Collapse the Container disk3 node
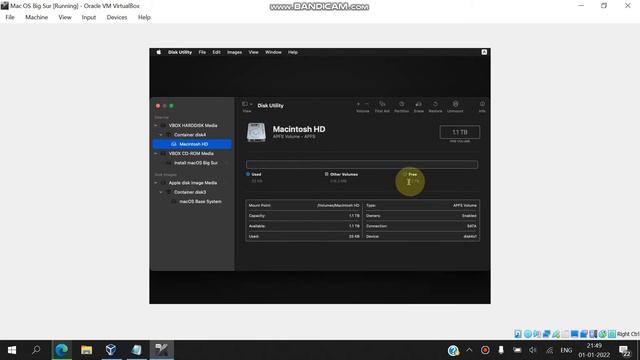Viewport: 640px width, 360px height. click(x=161, y=192)
